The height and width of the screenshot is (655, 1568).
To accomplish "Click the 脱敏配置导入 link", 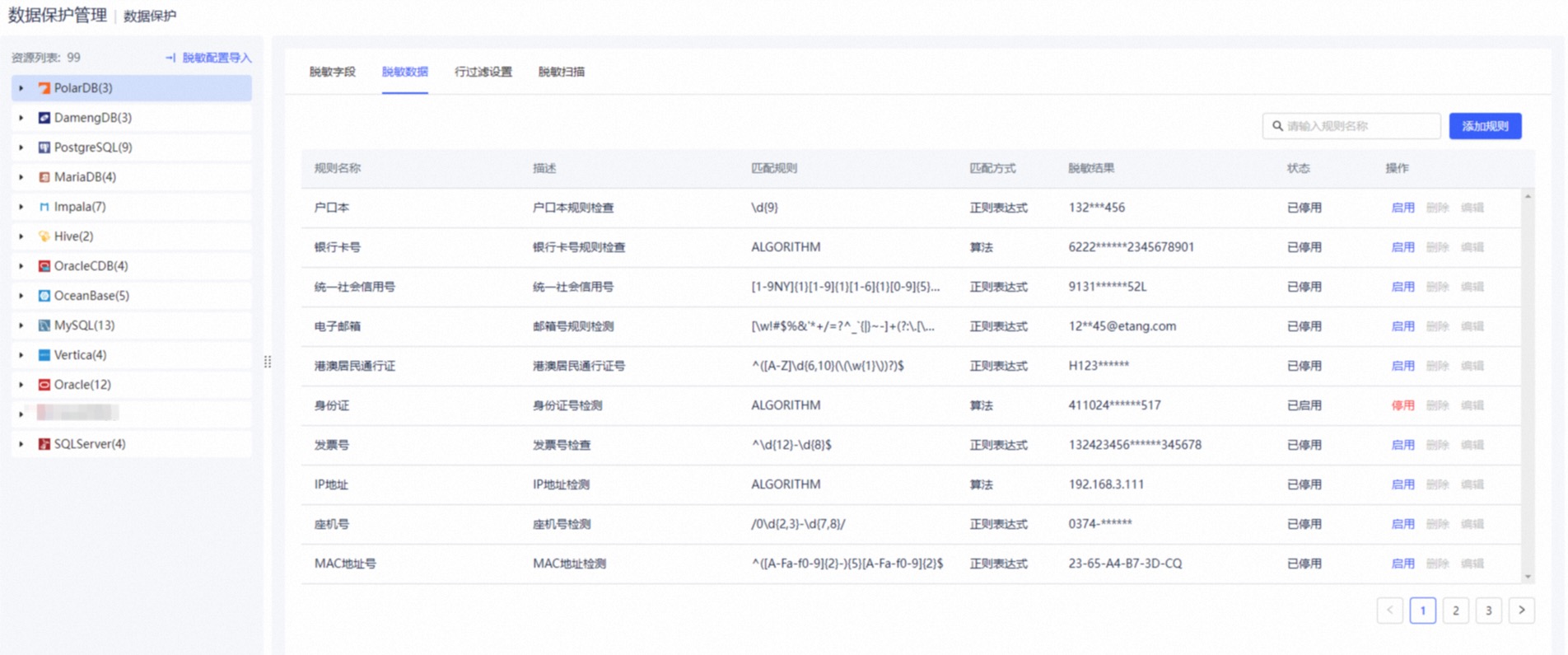I will point(217,58).
